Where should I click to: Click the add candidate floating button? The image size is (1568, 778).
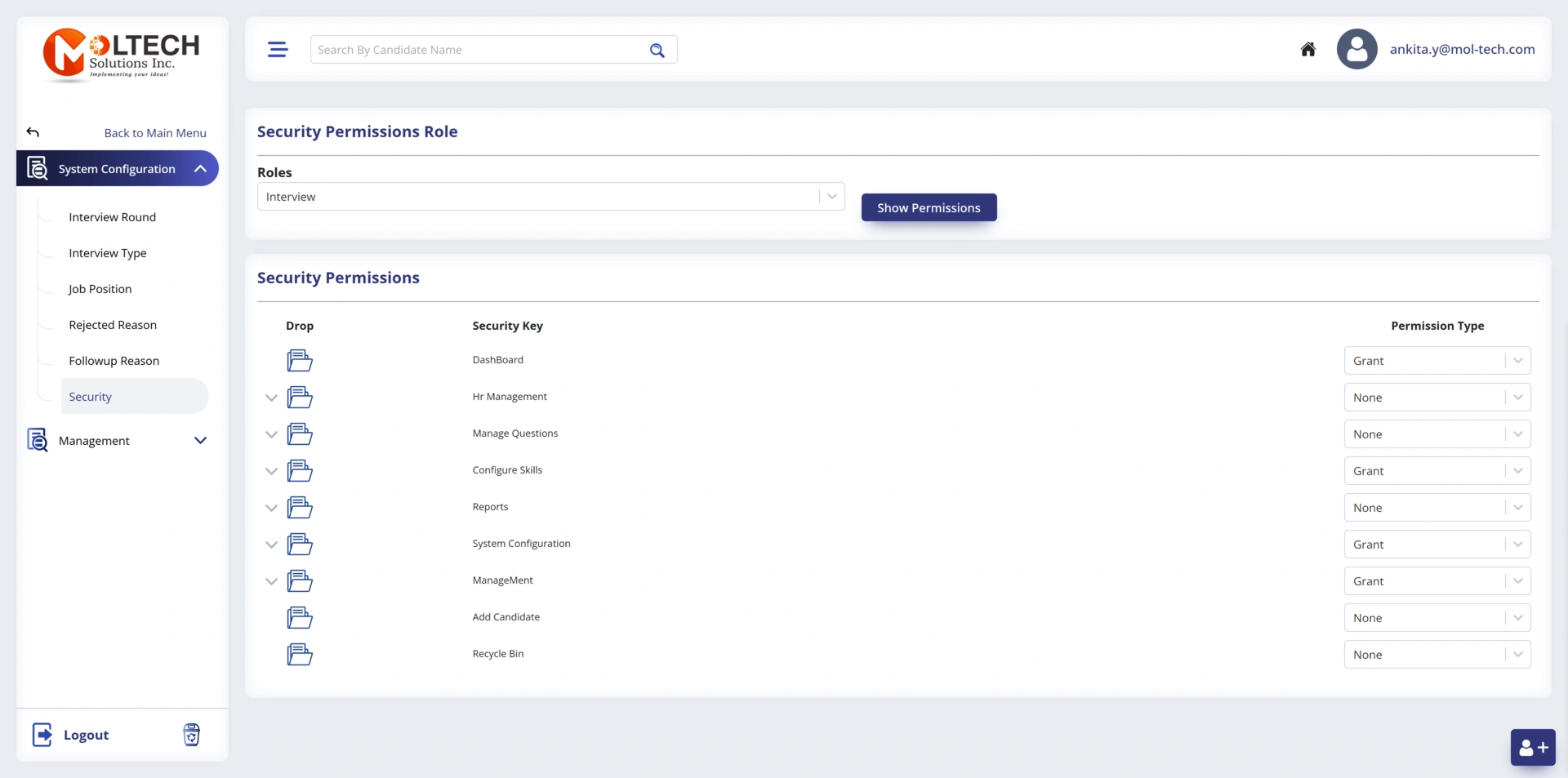click(x=1532, y=747)
